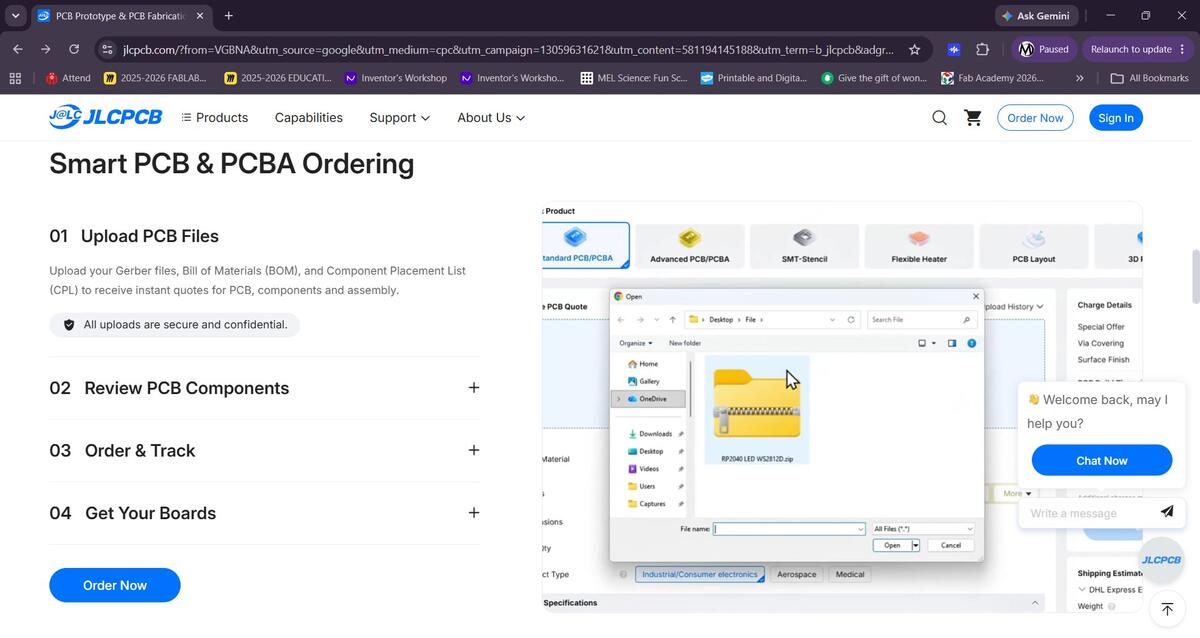Click the help icon in Open dialog
The image size is (1200, 638).
(971, 343)
